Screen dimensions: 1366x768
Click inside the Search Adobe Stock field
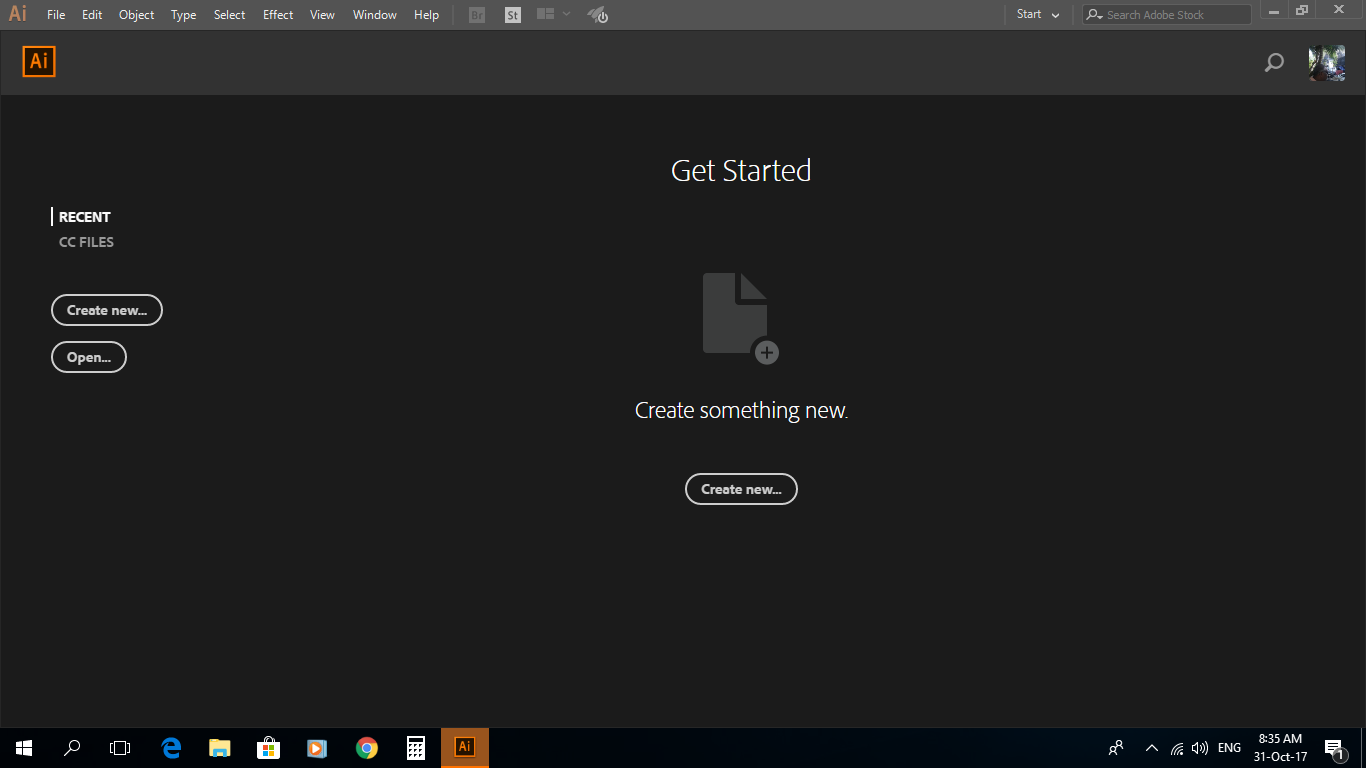(x=1165, y=14)
